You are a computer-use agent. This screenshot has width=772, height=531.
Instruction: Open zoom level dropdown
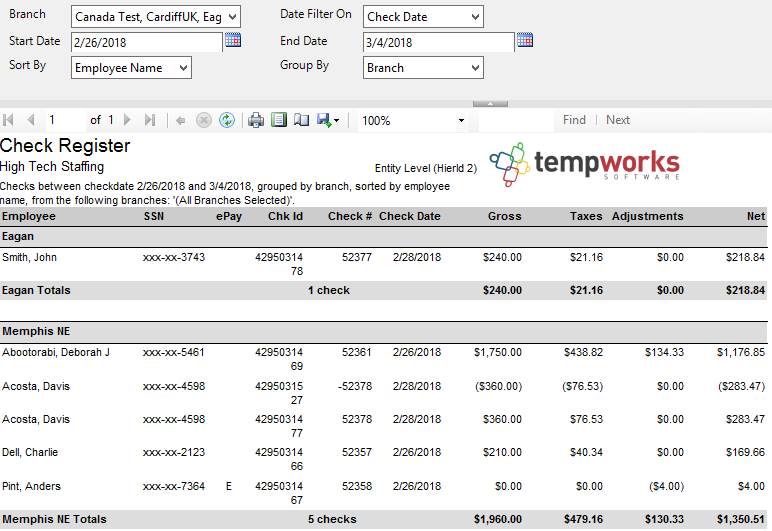(x=461, y=121)
